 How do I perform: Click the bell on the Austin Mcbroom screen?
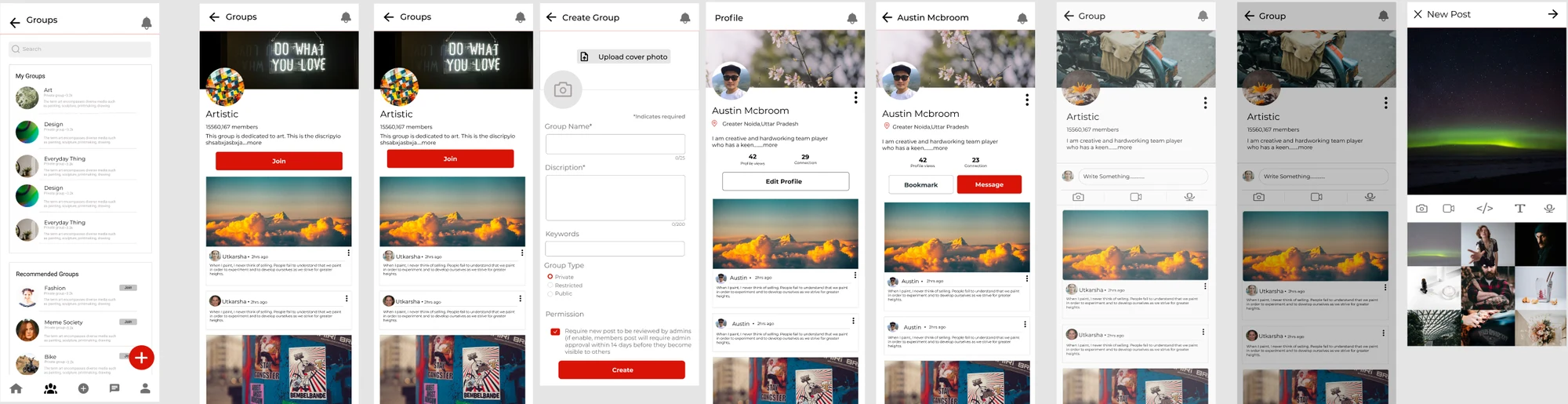[x=1022, y=18]
